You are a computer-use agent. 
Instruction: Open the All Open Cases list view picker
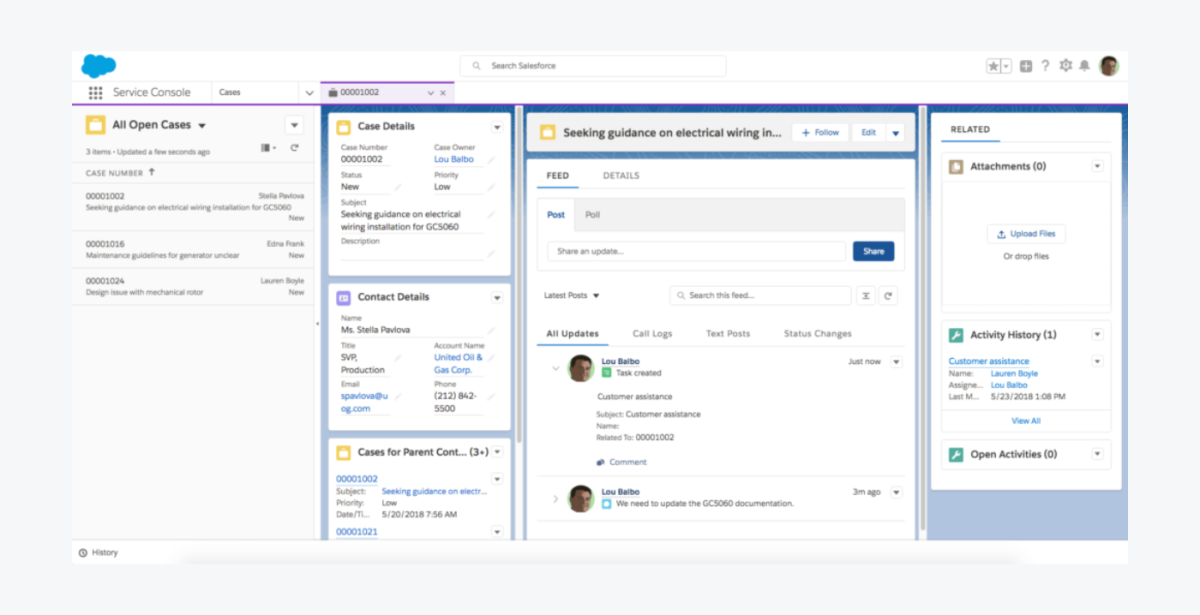(x=201, y=126)
